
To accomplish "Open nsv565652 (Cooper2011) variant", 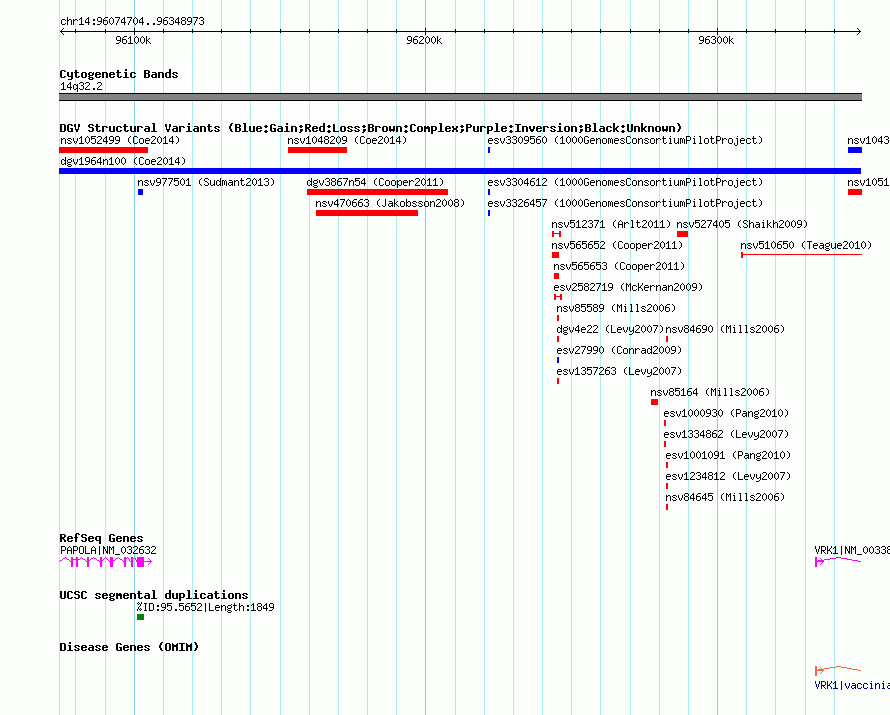I will coord(617,245).
